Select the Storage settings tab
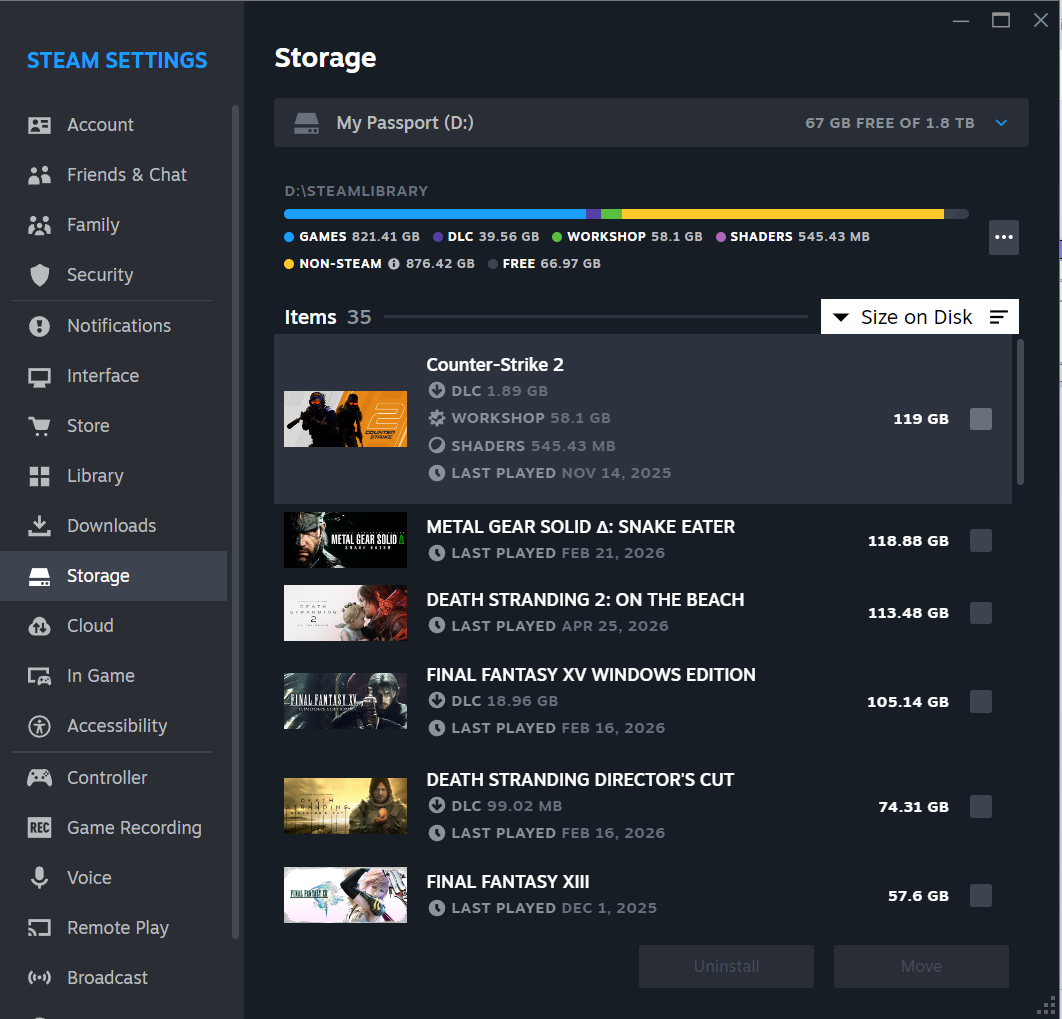 [x=114, y=576]
